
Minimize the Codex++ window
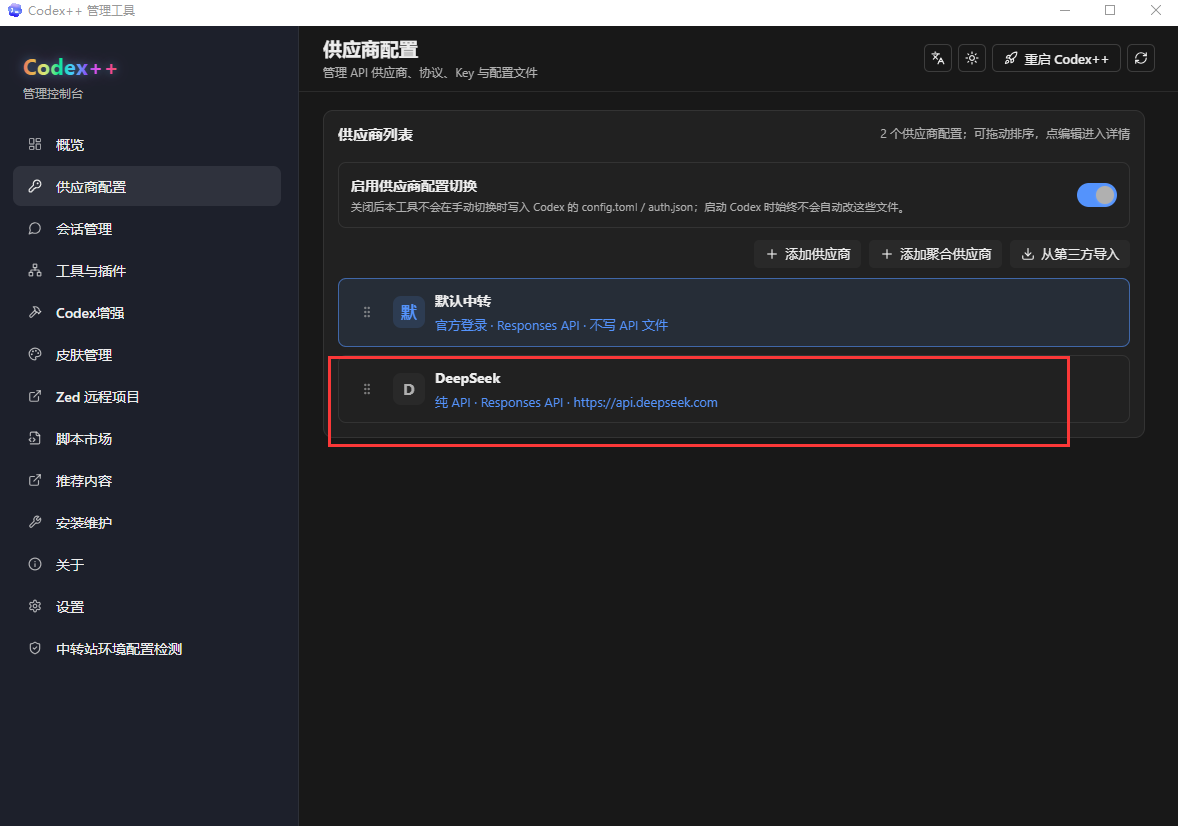[1065, 11]
